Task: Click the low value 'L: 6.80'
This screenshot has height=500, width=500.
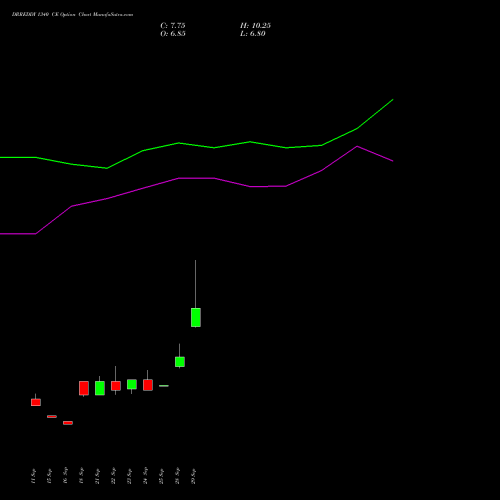Action: (x=253, y=34)
